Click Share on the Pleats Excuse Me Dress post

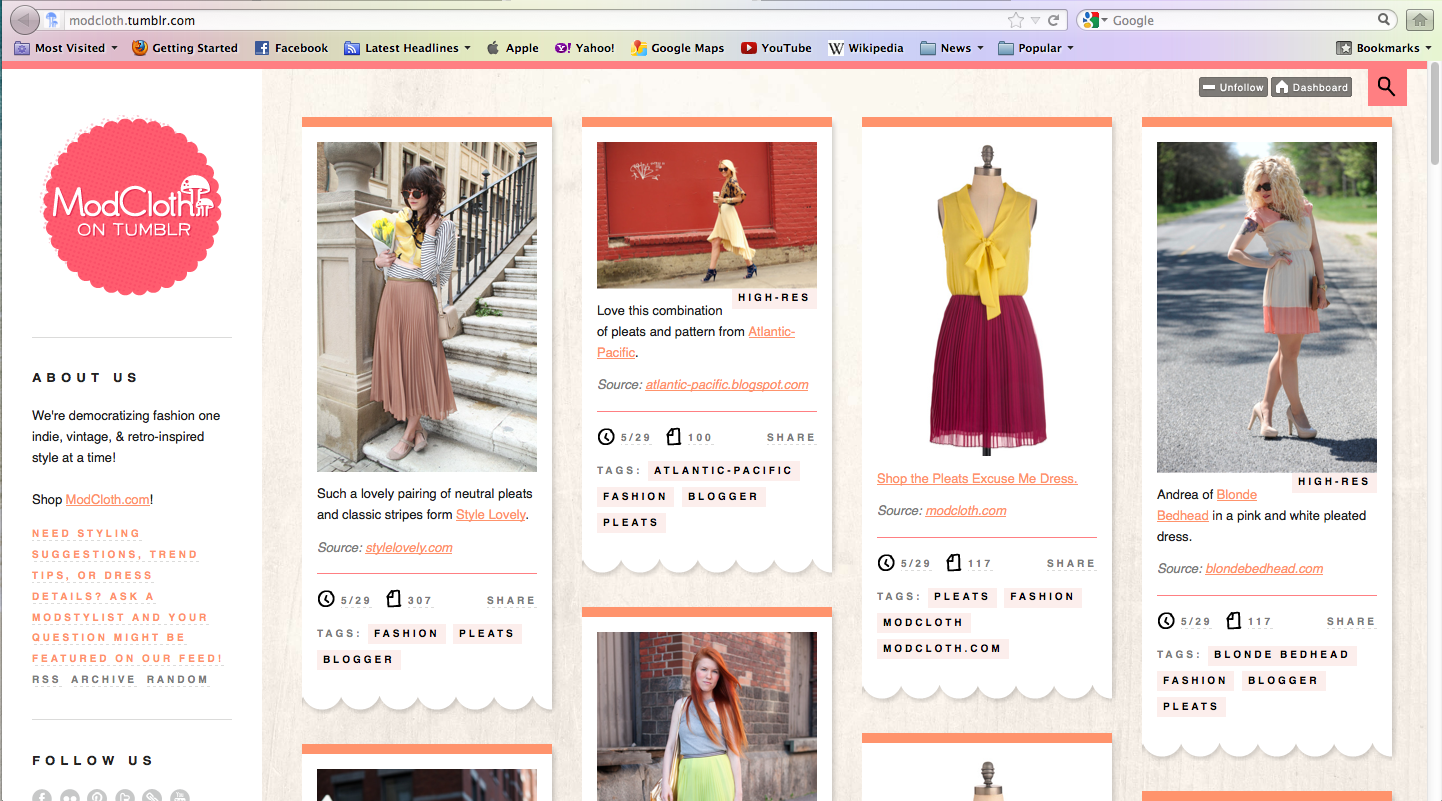(1071, 564)
